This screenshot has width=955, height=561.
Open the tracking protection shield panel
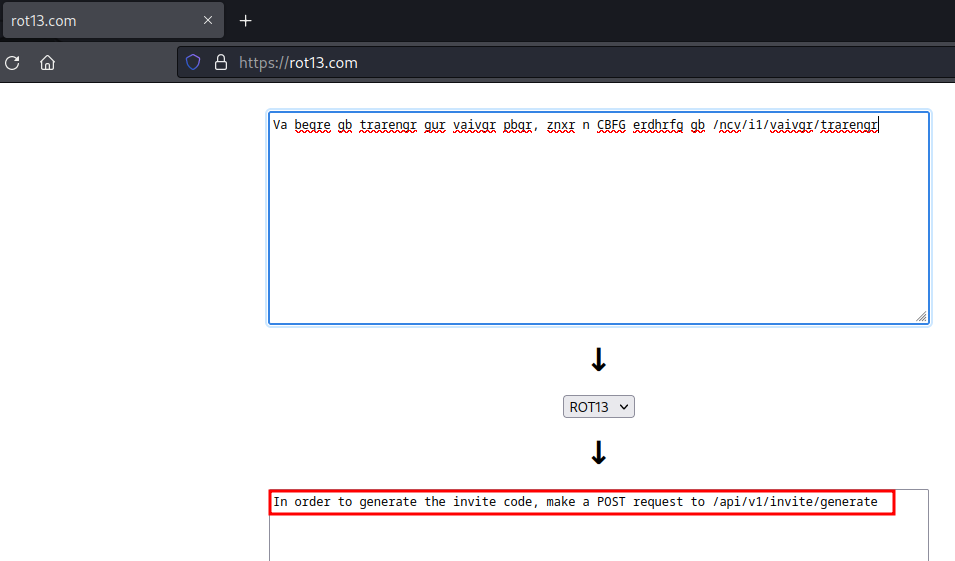click(194, 63)
